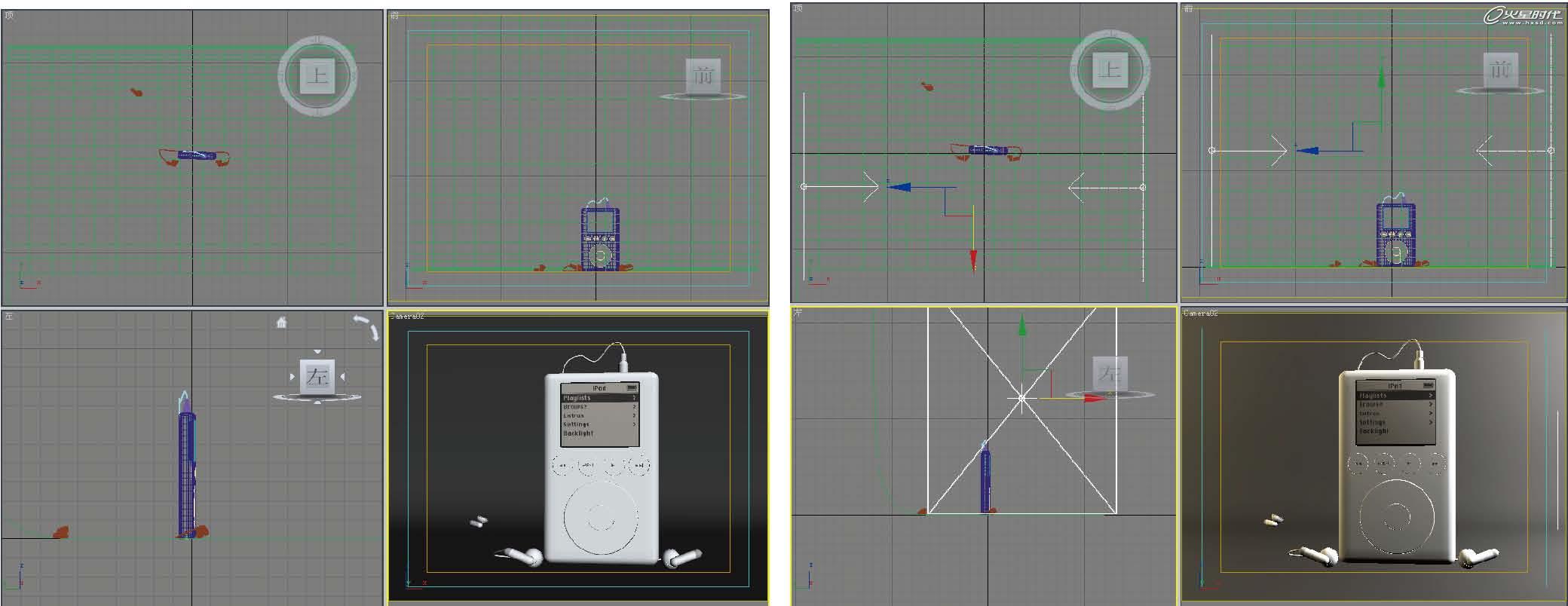Click the light's right circle handle in right Top viewport
The width and height of the screenshot is (1568, 606).
[x=1143, y=187]
